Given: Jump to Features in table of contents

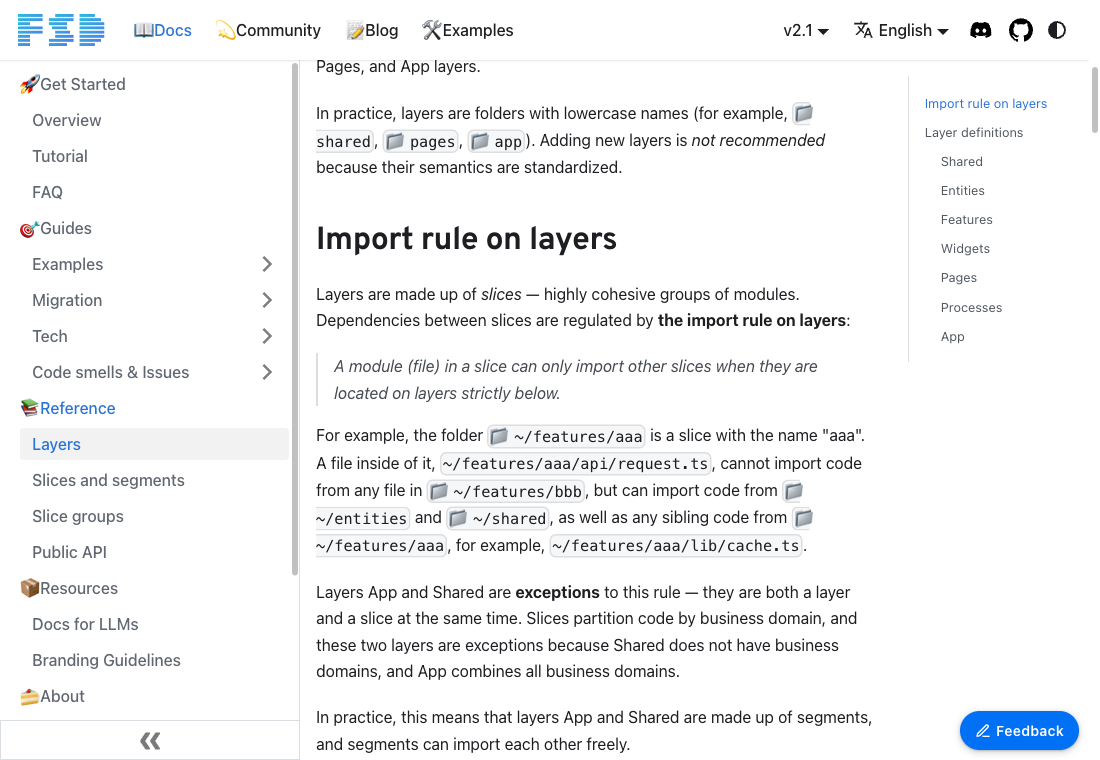Looking at the screenshot, I should point(966,220).
